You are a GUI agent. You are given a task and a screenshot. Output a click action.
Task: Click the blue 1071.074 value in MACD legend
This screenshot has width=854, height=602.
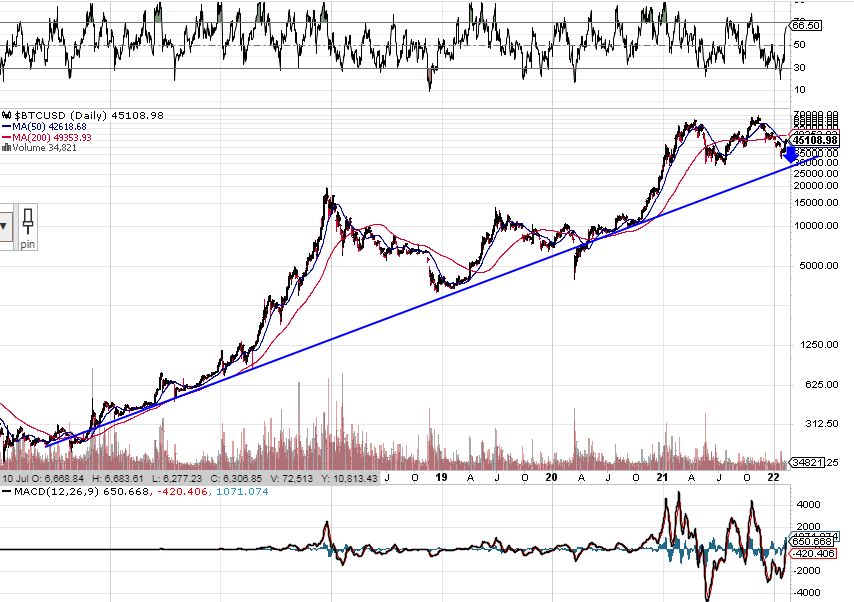(x=242, y=491)
